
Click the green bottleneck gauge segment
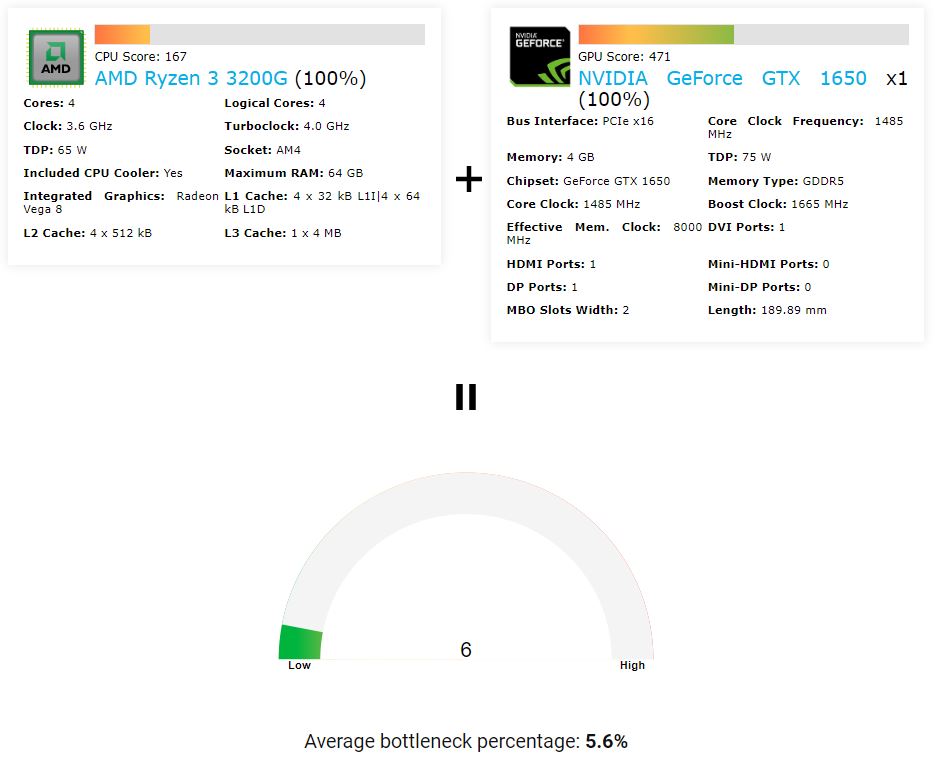coord(301,642)
